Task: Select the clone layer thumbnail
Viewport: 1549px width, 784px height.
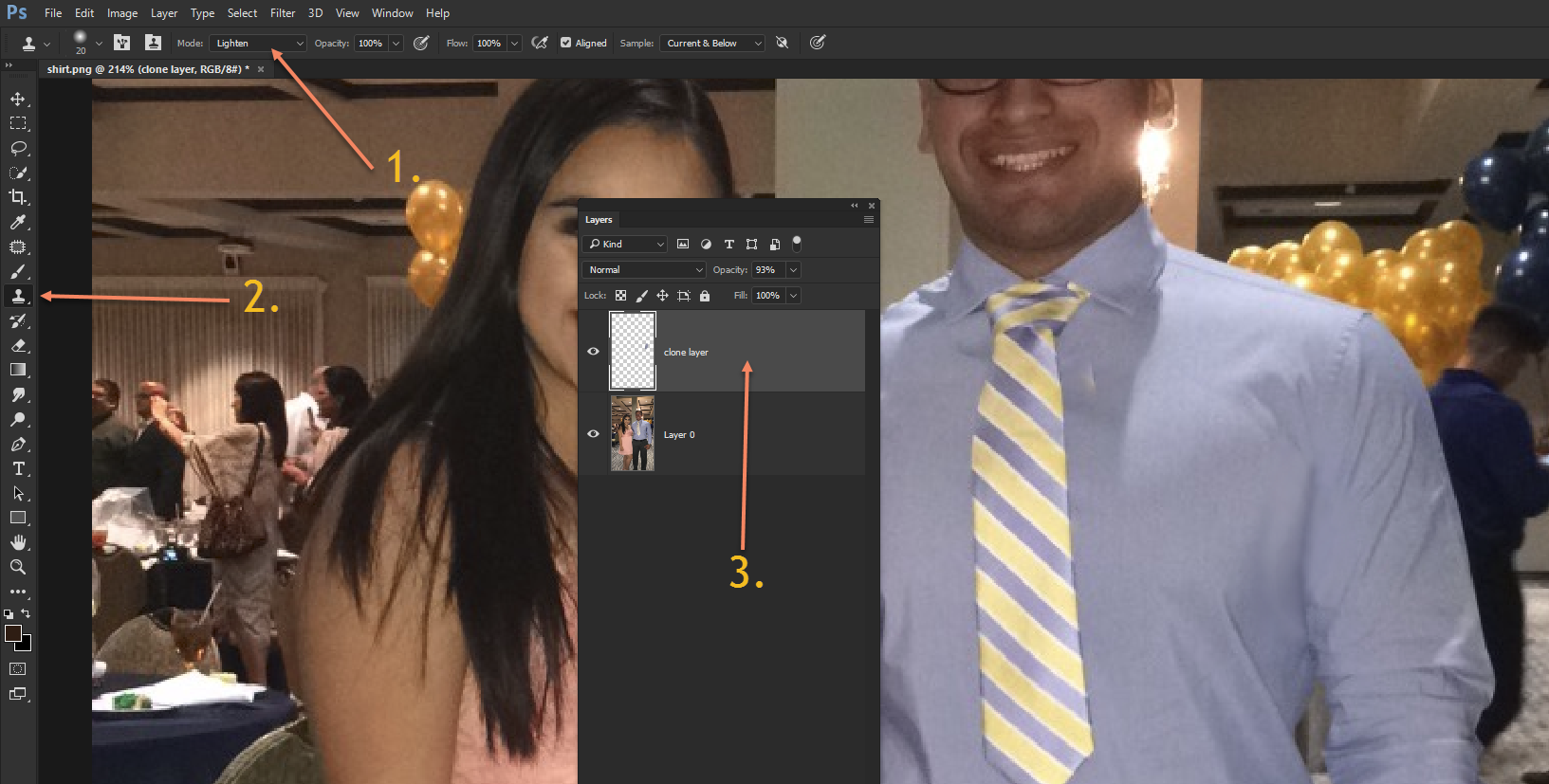Action: pos(632,351)
